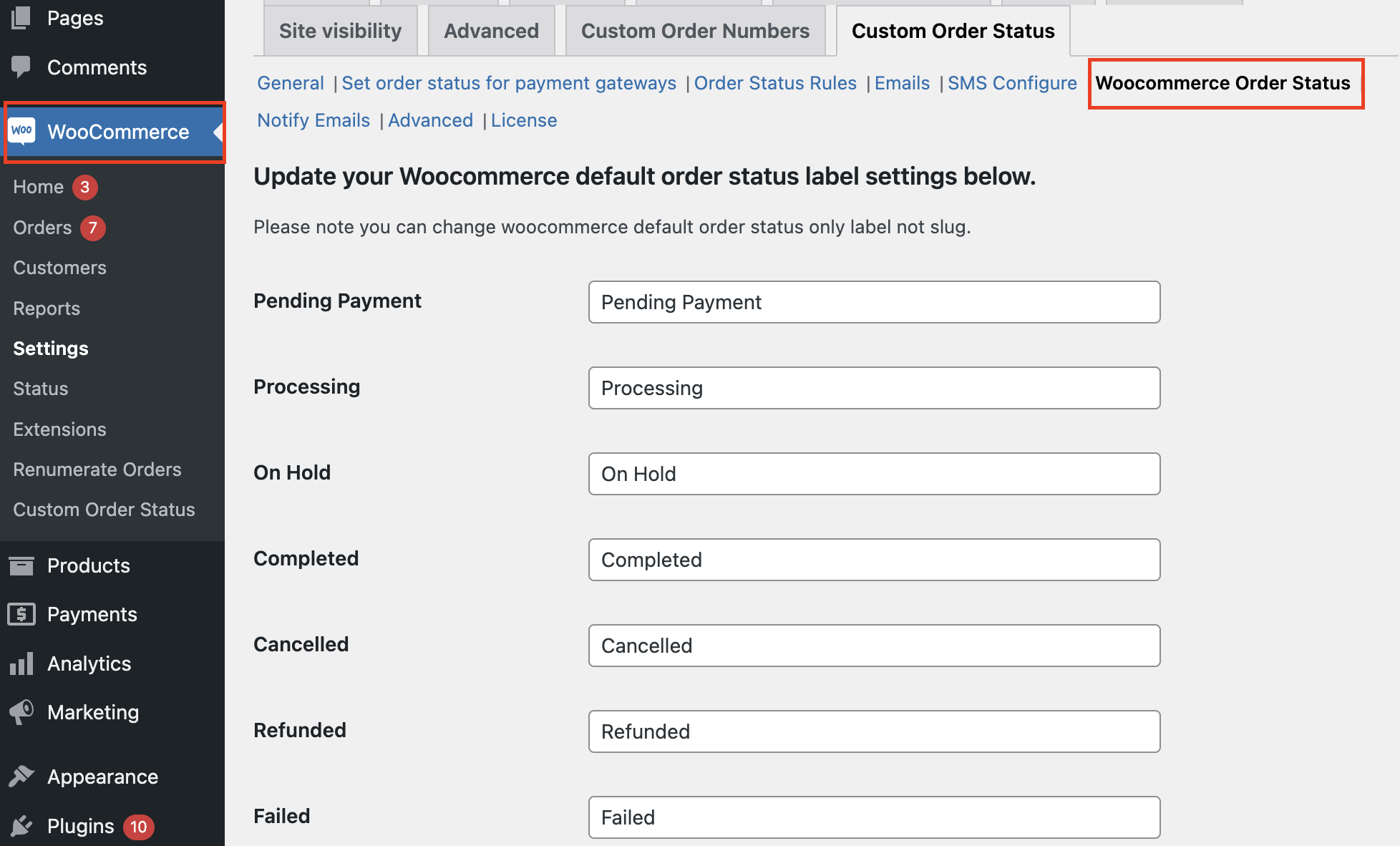Click the Comments speech bubble icon
The width and height of the screenshot is (1400, 846).
pyautogui.click(x=21, y=67)
